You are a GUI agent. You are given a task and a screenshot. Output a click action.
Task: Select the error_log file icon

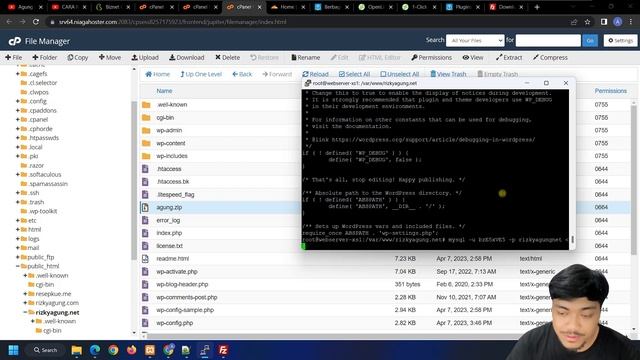click(145, 220)
